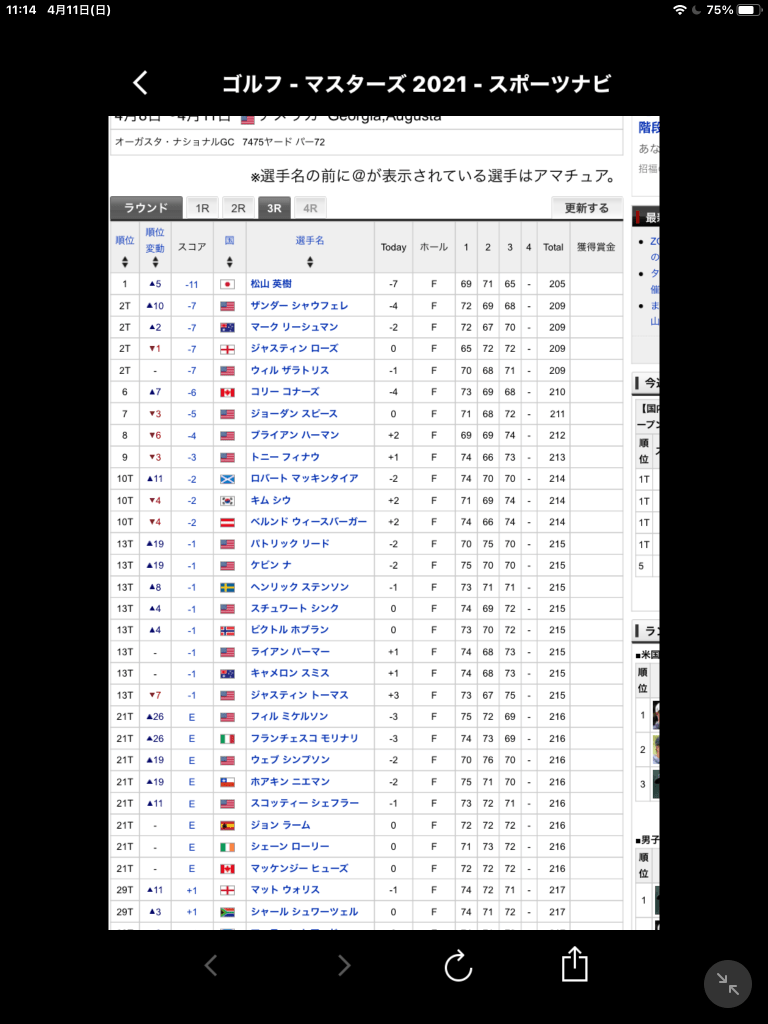Tap the Wi-Fi status icon
Viewport: 768px width, 1024px height.
680,9
